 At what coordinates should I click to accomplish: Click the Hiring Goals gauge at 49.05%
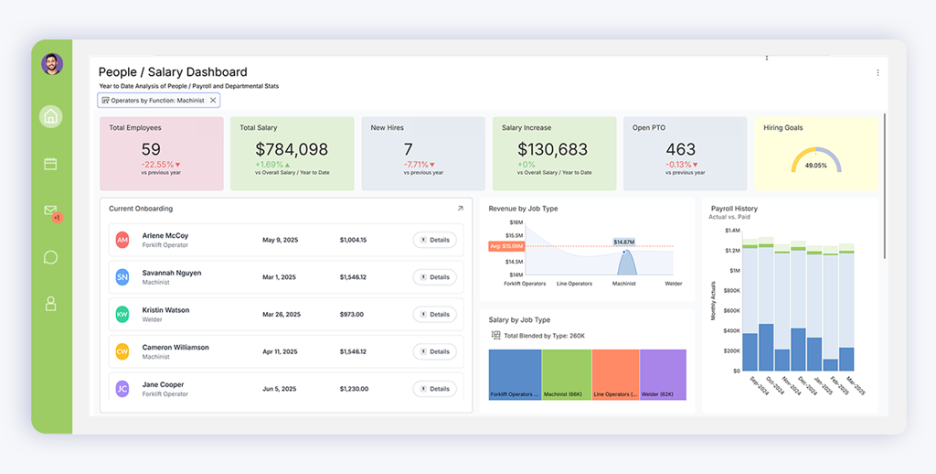[816, 162]
